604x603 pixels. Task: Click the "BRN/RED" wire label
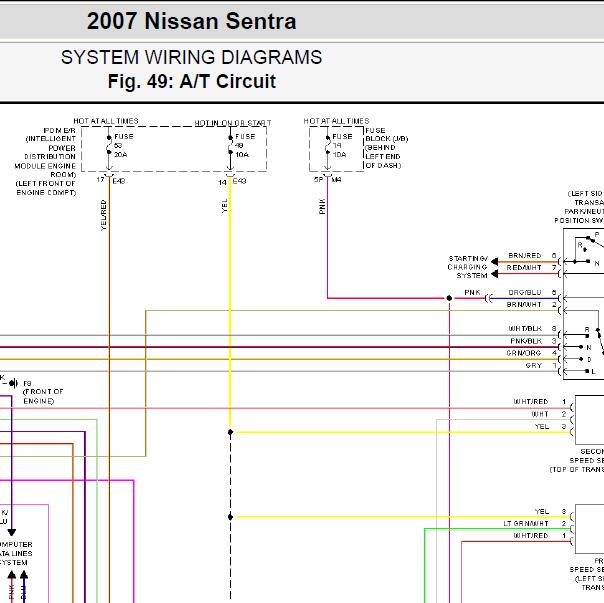[x=525, y=256]
